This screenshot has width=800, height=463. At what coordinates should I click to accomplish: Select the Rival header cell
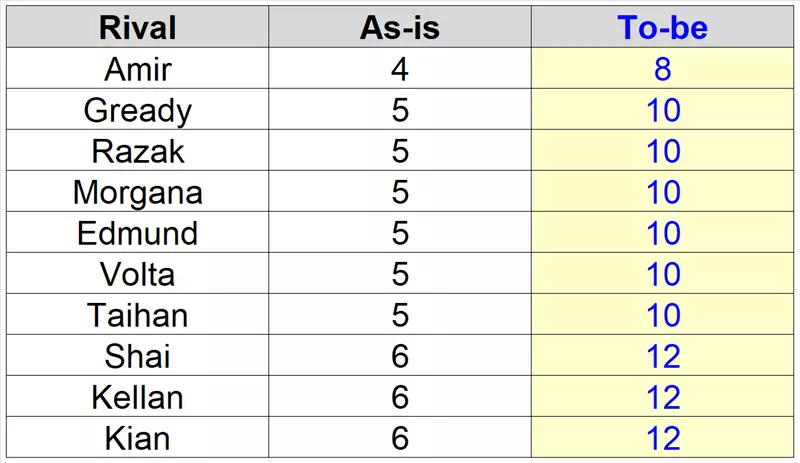point(137,27)
